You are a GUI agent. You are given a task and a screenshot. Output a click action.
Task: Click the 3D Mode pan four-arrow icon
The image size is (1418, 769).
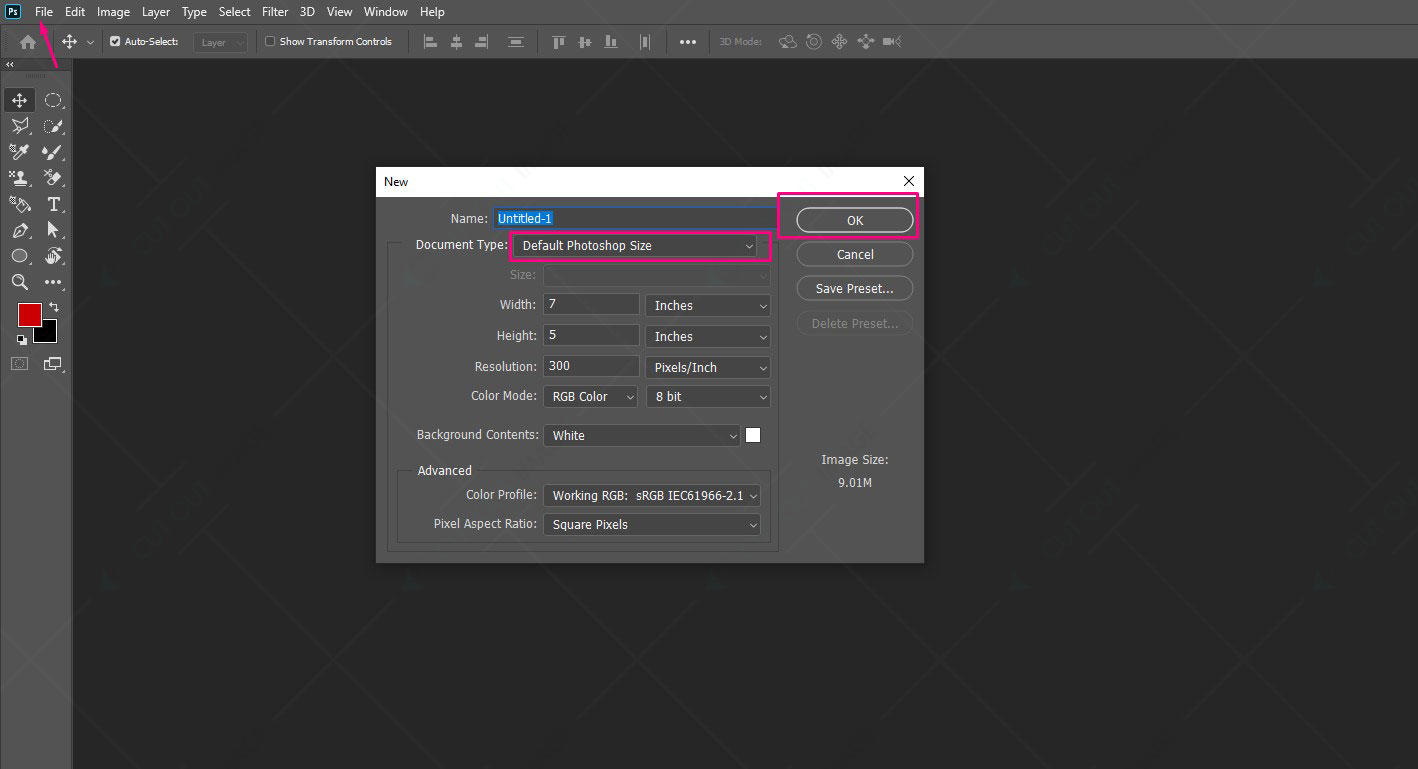tap(839, 42)
